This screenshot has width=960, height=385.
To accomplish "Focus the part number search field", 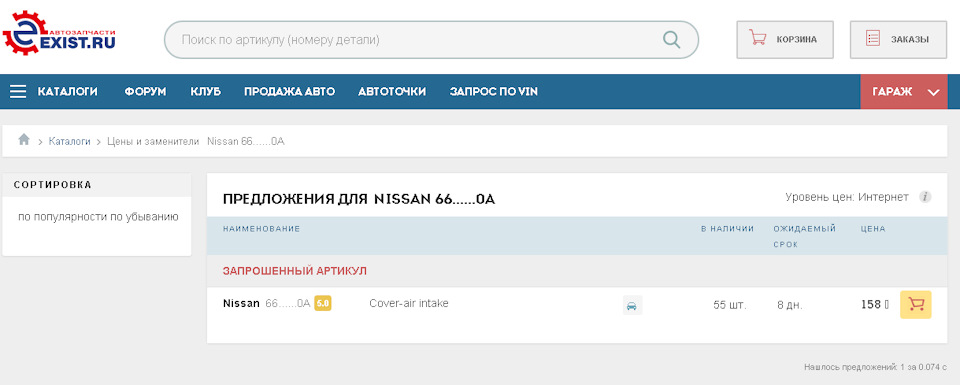I will click(x=431, y=40).
